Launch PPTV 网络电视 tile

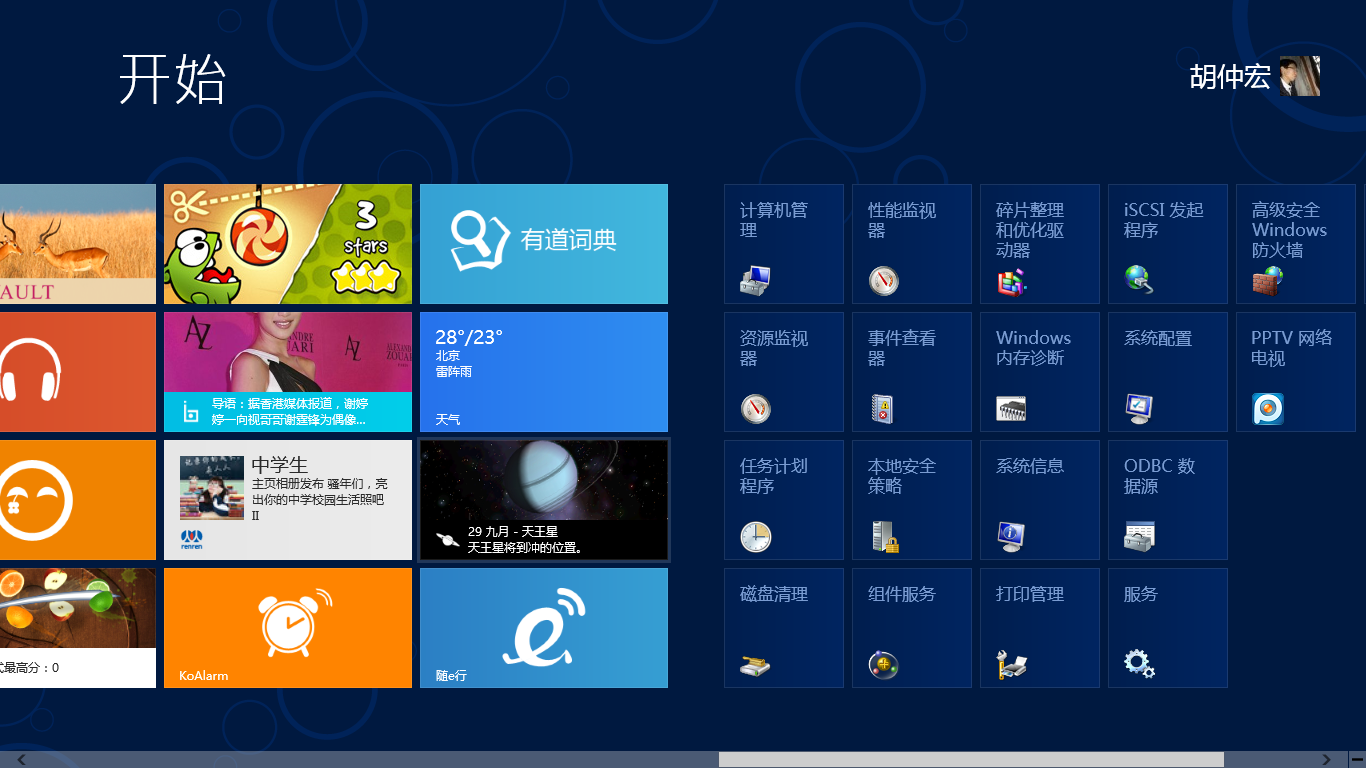click(1296, 372)
